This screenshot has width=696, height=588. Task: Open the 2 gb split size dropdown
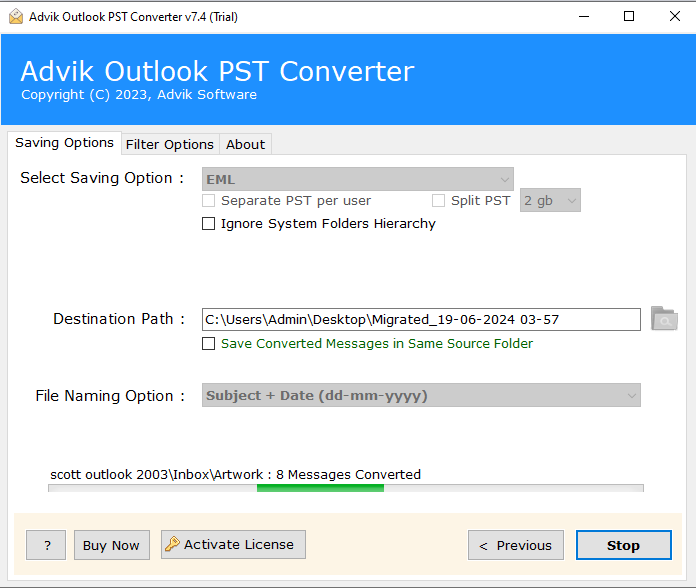tap(550, 200)
